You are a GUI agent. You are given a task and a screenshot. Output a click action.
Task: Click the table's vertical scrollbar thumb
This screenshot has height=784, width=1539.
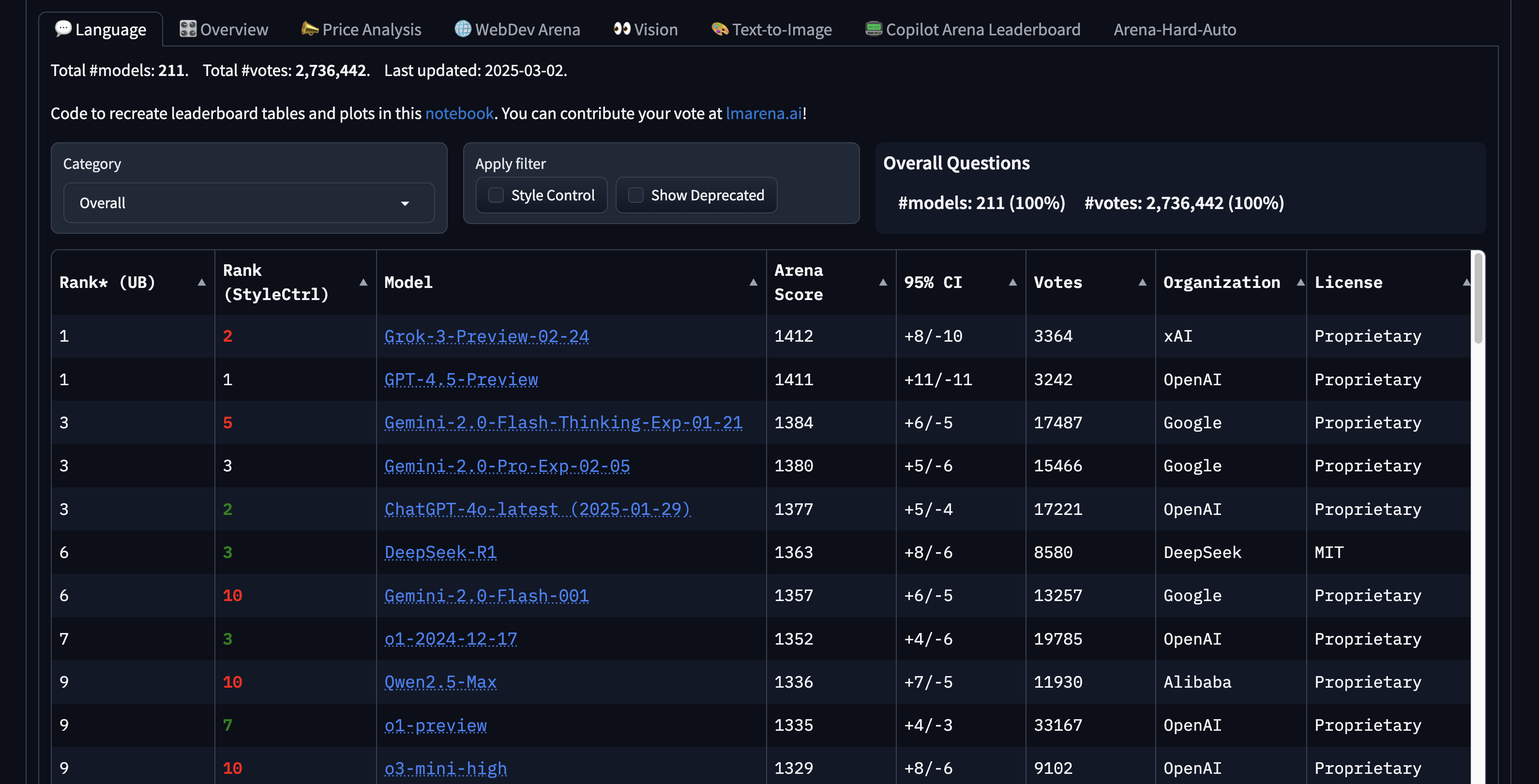pos(1478,298)
